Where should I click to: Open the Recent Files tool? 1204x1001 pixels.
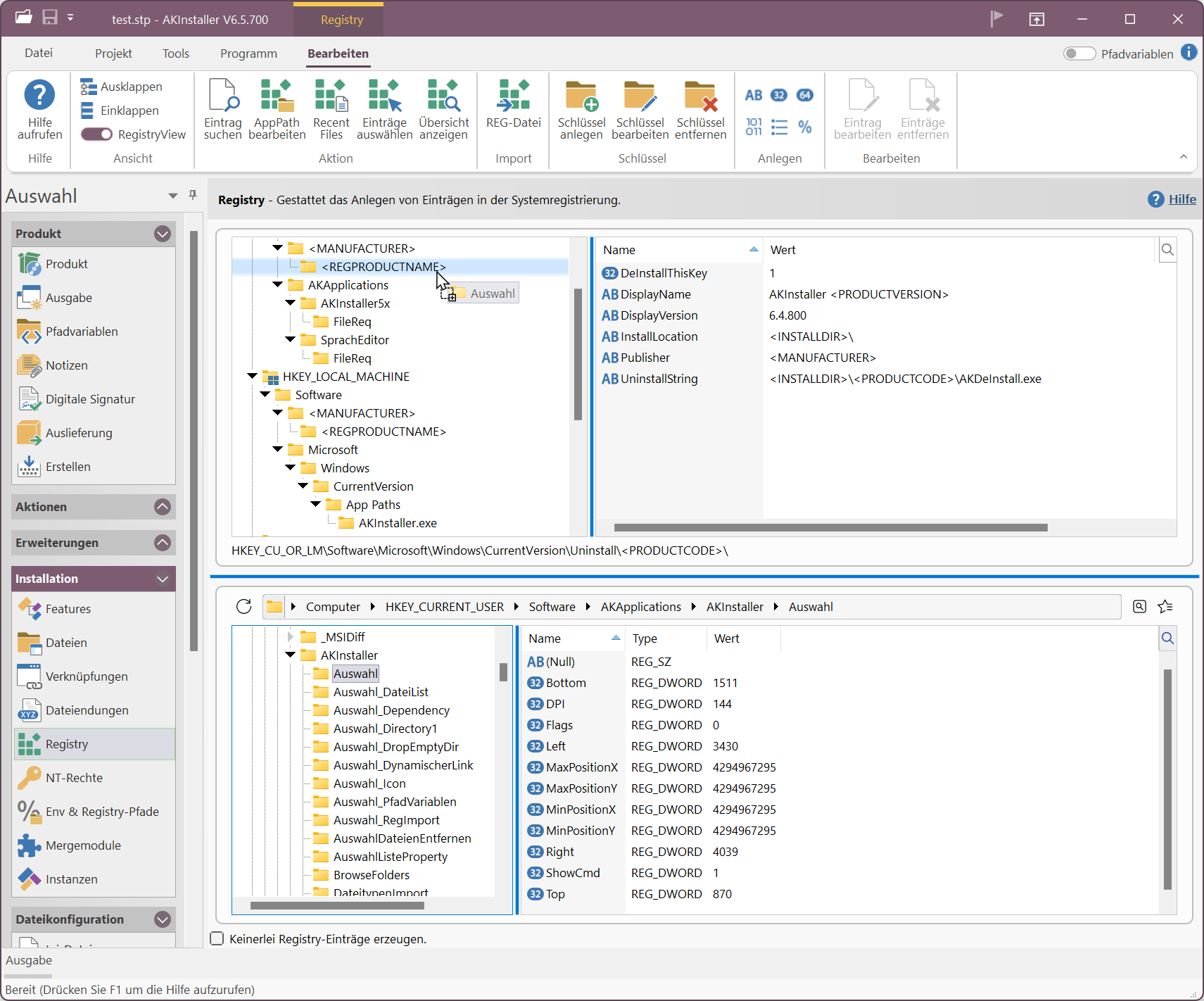click(x=331, y=109)
